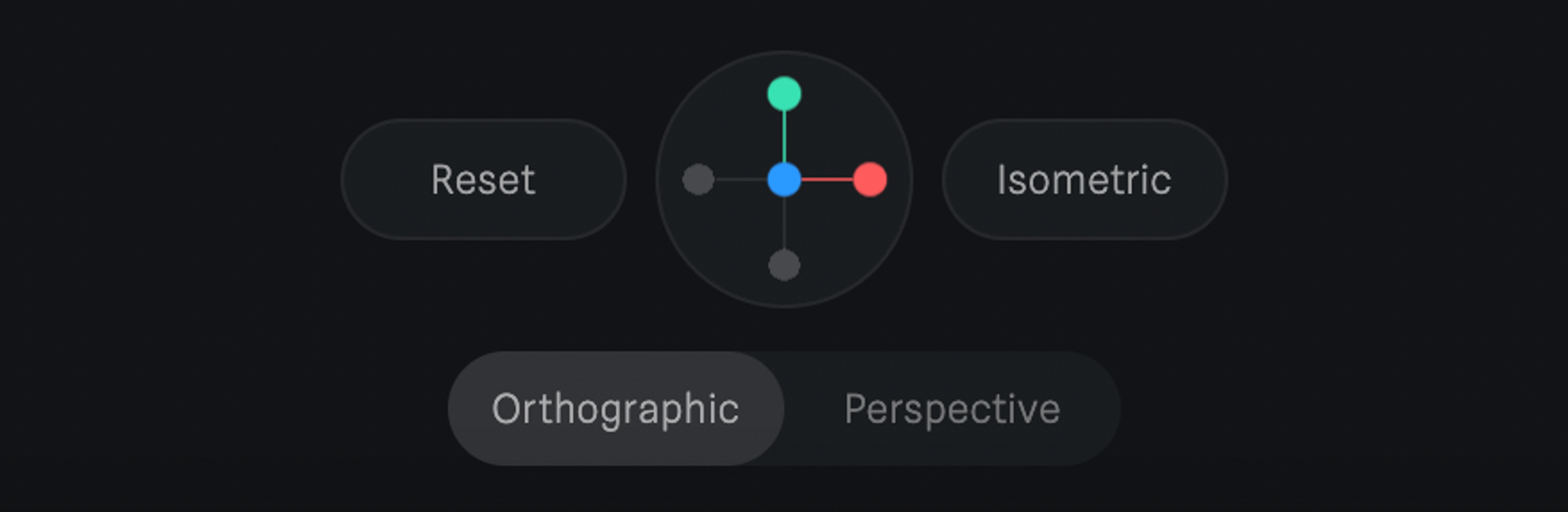Screen dimensions: 1568x512
Task: Click gray axis line below blue dot
Action: [x=784, y=223]
